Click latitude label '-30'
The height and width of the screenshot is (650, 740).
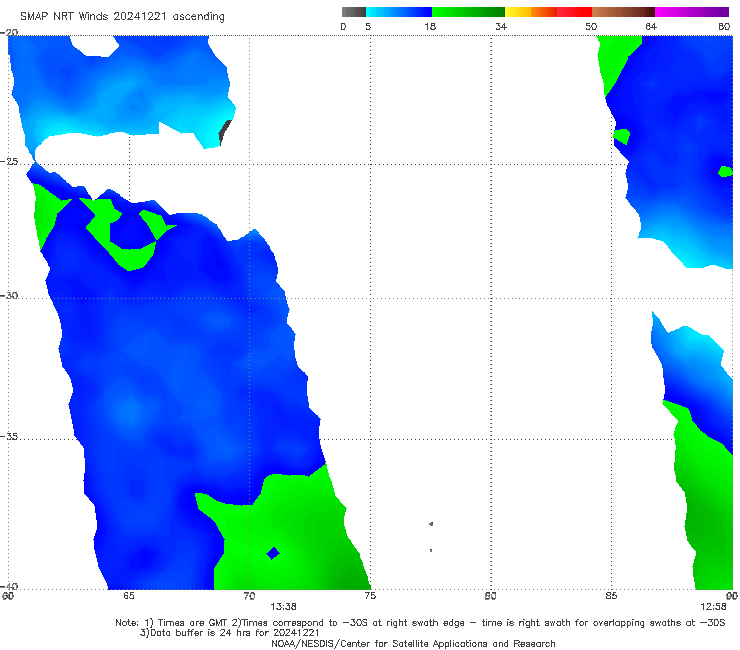tap(9, 295)
